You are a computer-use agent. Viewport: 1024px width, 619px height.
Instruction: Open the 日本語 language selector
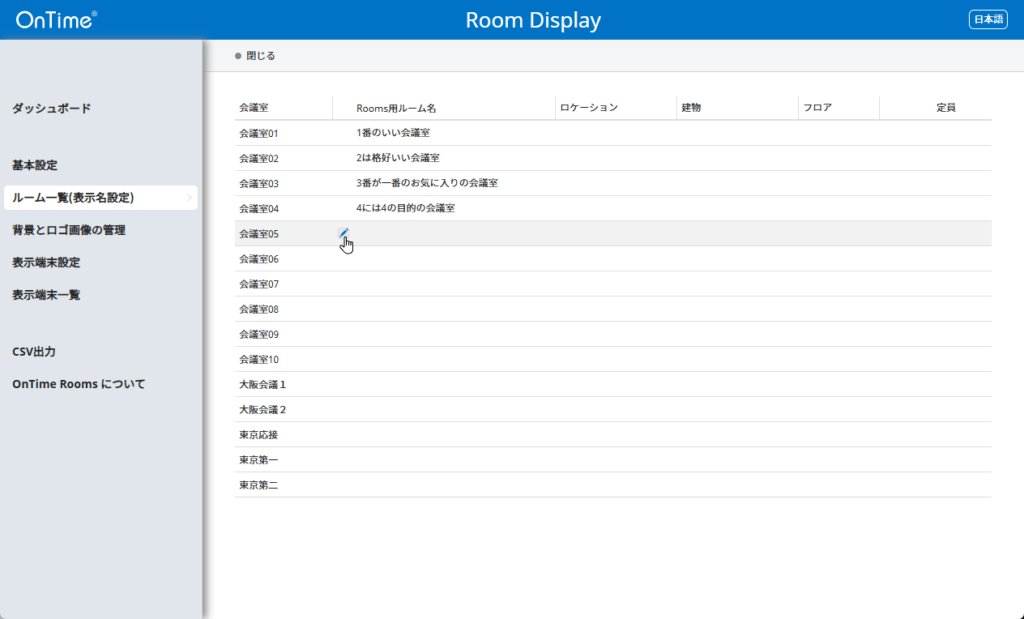(x=988, y=20)
